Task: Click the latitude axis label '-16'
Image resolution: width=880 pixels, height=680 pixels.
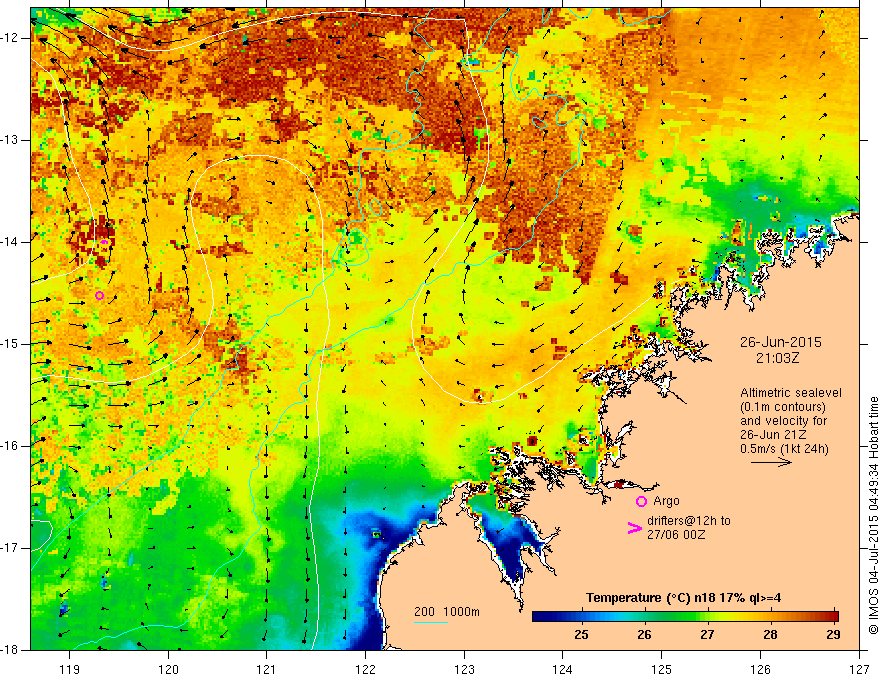Action: click(x=10, y=446)
